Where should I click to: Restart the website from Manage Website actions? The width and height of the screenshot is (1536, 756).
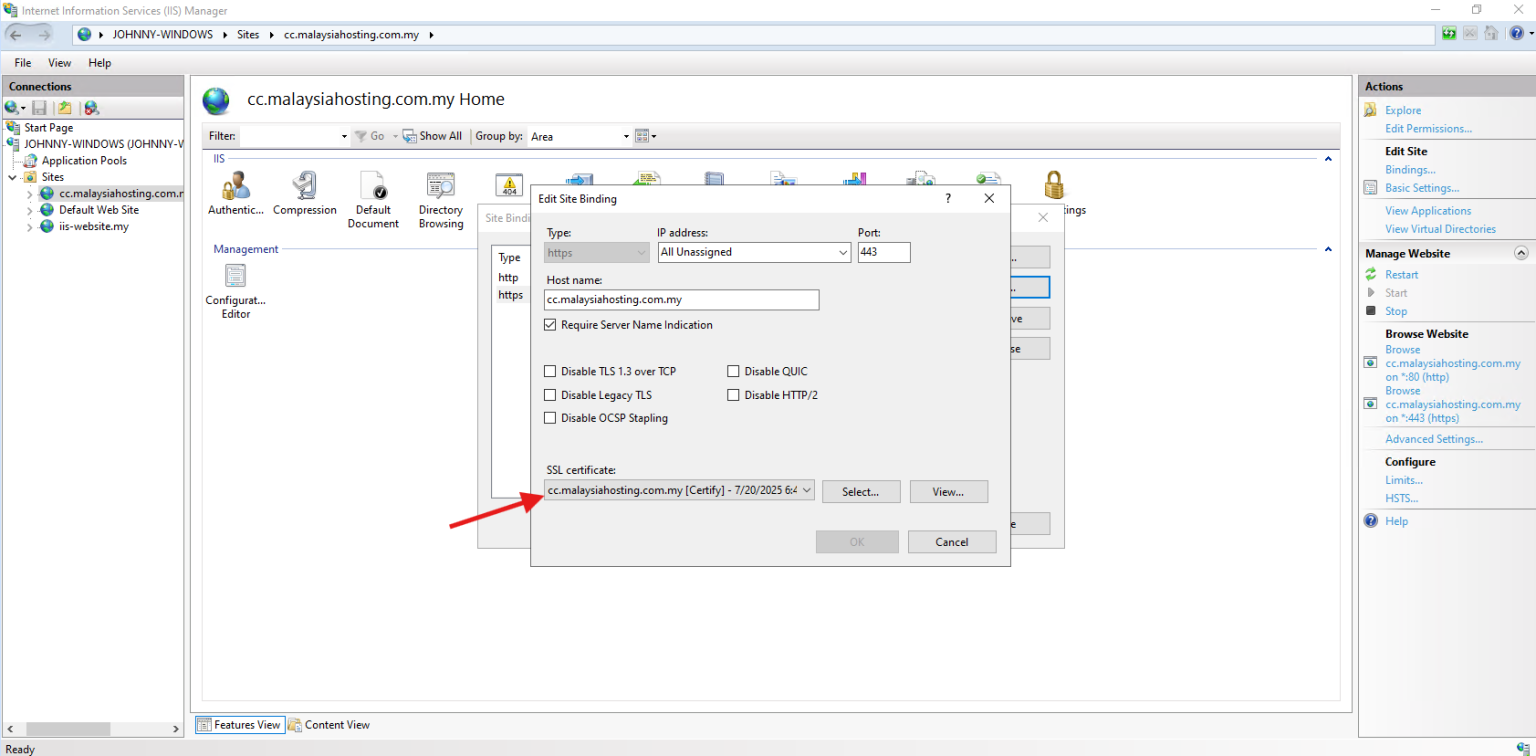(1402, 274)
